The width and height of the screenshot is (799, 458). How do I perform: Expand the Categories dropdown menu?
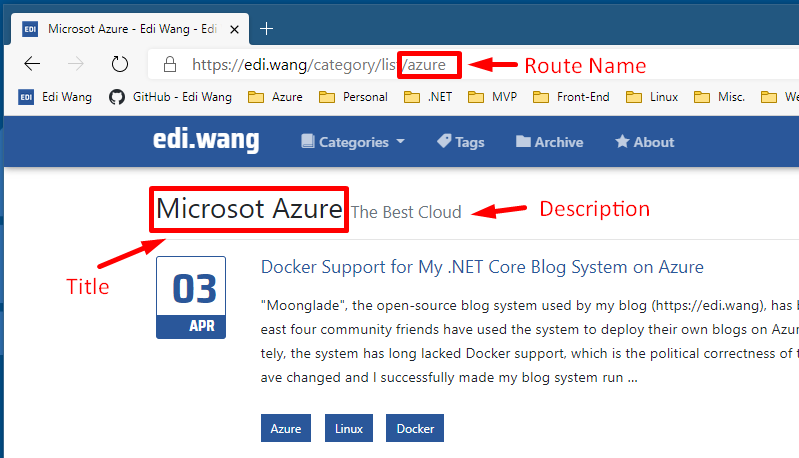click(353, 142)
